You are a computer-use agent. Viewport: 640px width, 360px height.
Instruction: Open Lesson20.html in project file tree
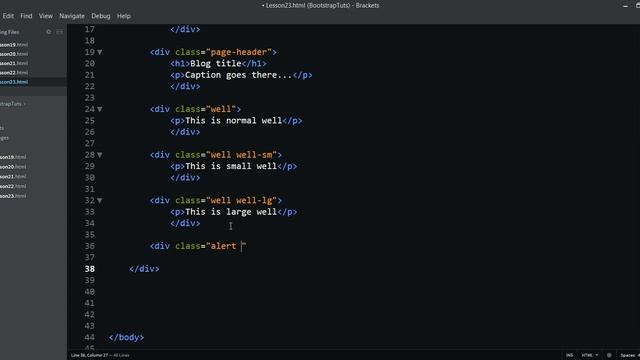point(13,167)
